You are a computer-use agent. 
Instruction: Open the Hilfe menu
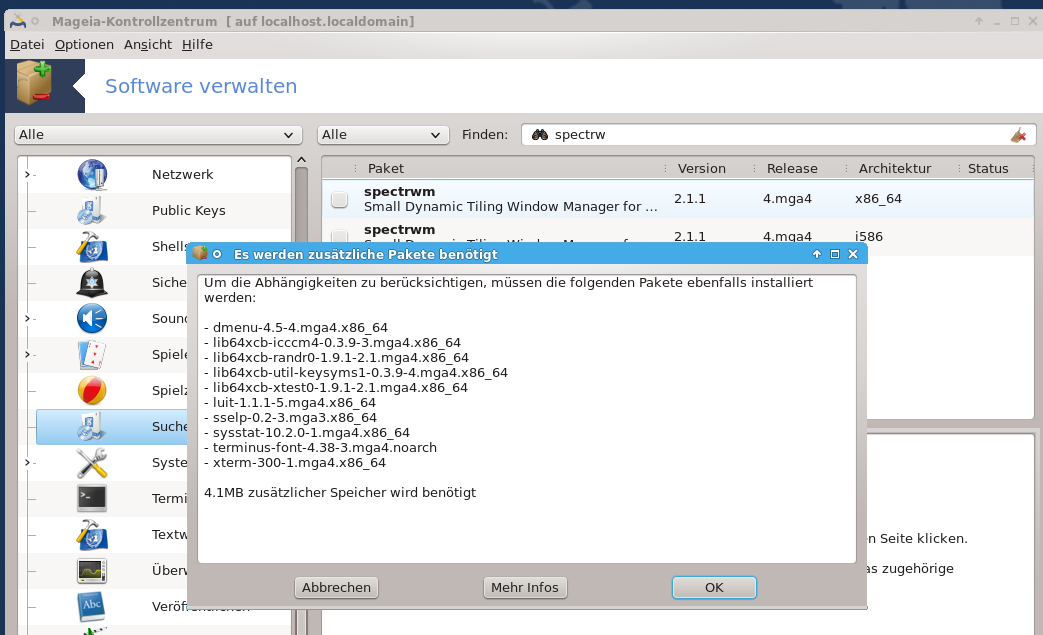(197, 45)
